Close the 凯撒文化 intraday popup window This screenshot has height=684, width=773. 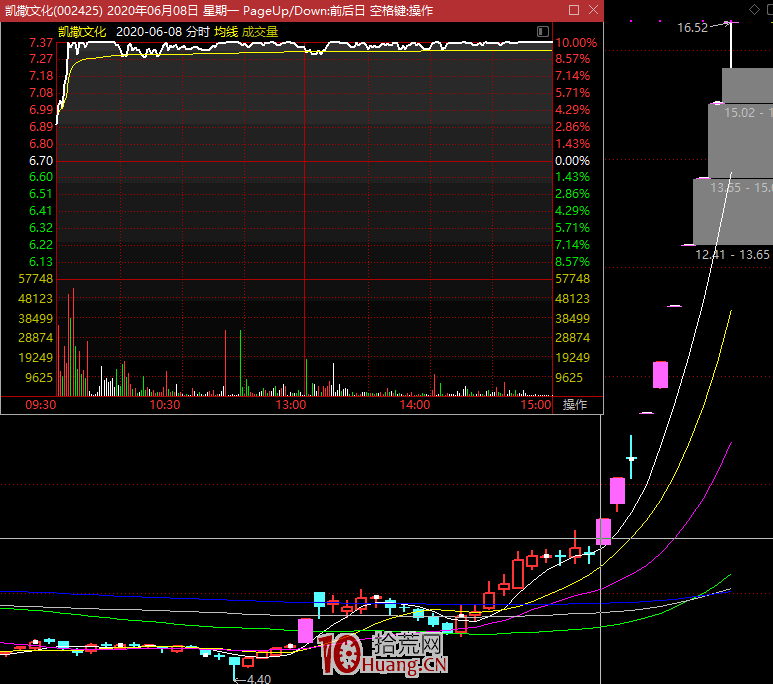tap(594, 10)
